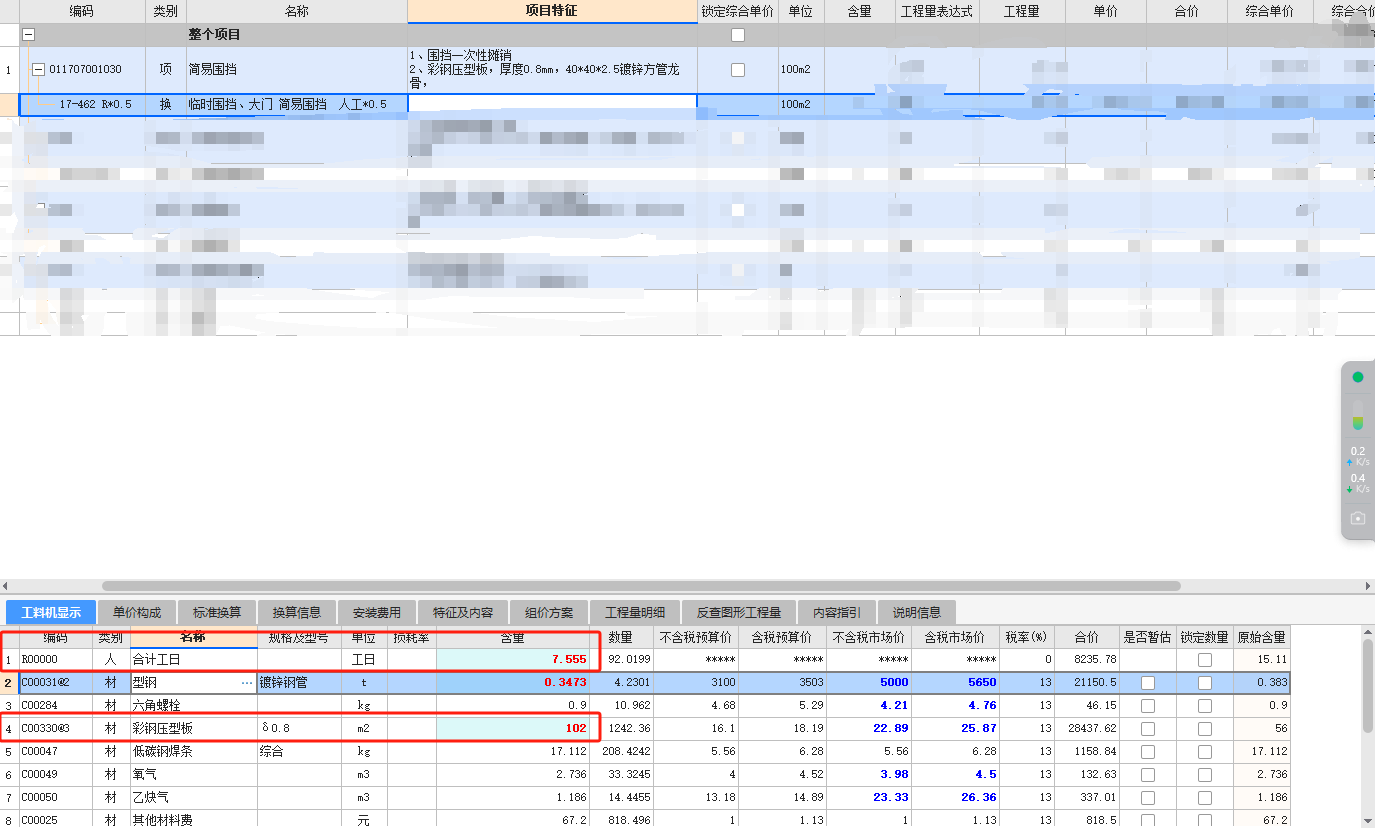Click 合价 value 28437.62
Viewport: 1375px width, 828px height.
[1087, 729]
